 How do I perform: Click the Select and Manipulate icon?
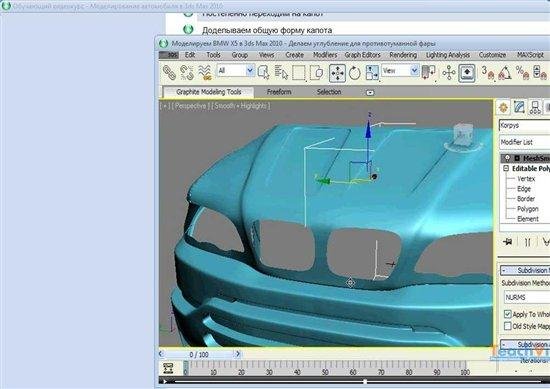[449, 73]
